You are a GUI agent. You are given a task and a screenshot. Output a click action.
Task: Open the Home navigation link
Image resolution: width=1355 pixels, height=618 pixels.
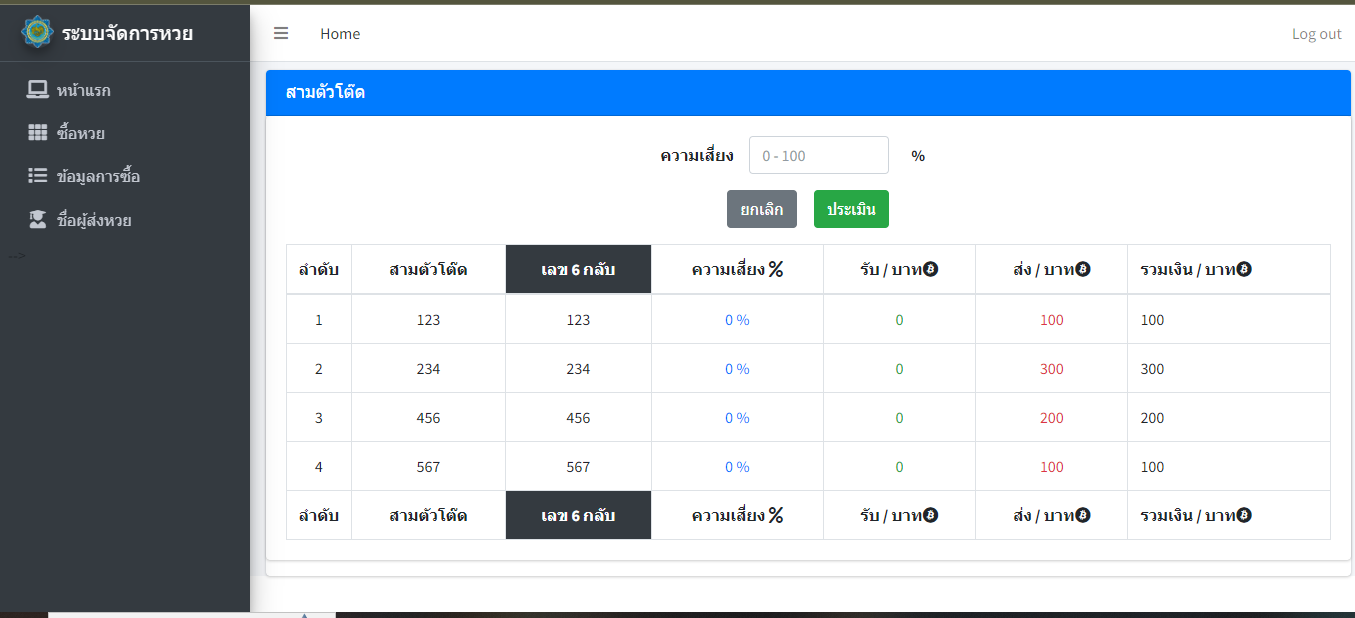[x=340, y=34]
